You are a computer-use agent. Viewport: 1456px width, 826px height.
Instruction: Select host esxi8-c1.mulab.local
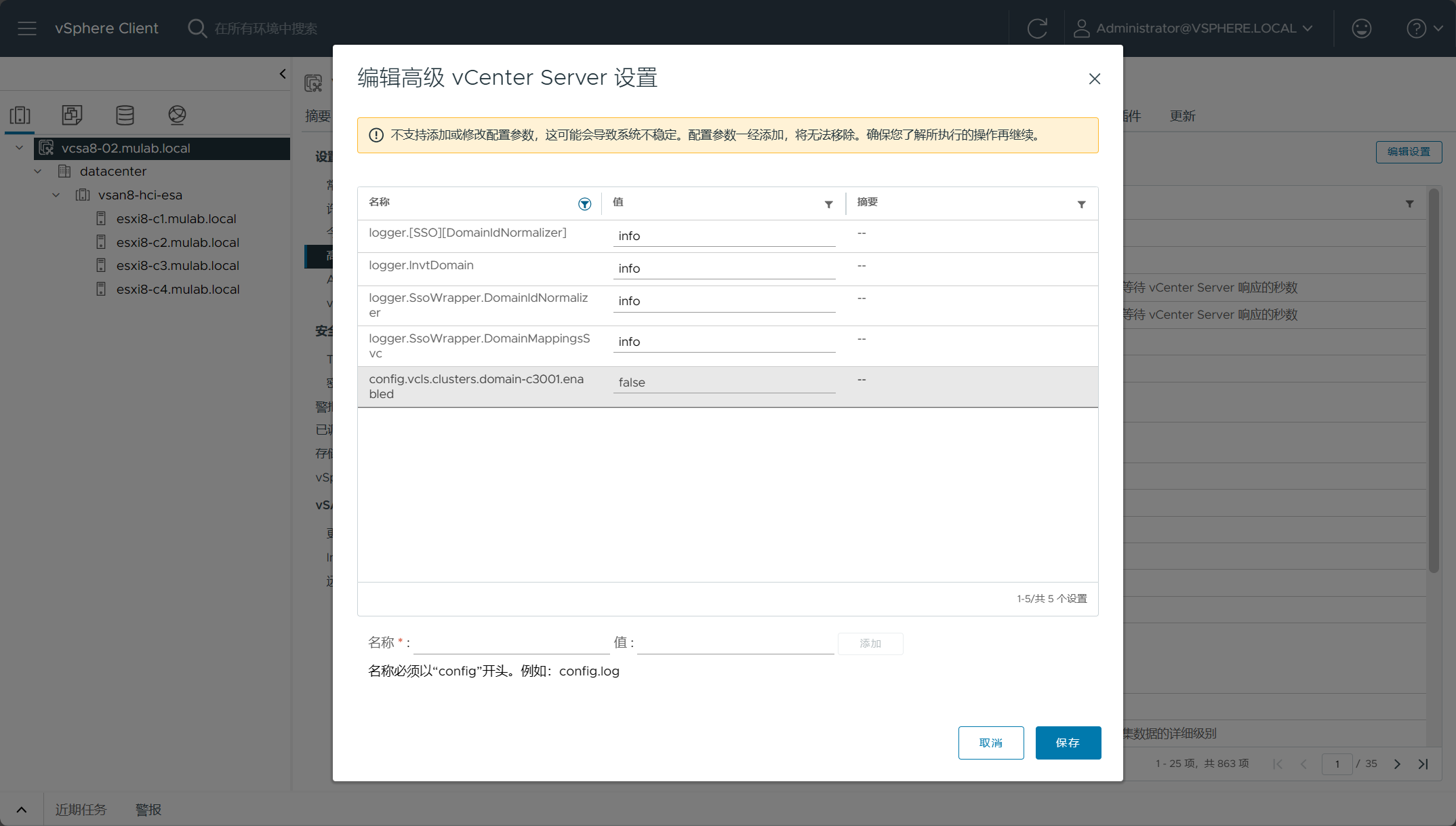coord(176,219)
